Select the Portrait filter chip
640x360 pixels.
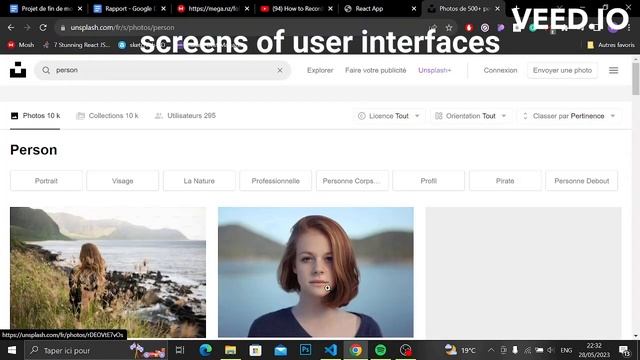click(x=46, y=181)
